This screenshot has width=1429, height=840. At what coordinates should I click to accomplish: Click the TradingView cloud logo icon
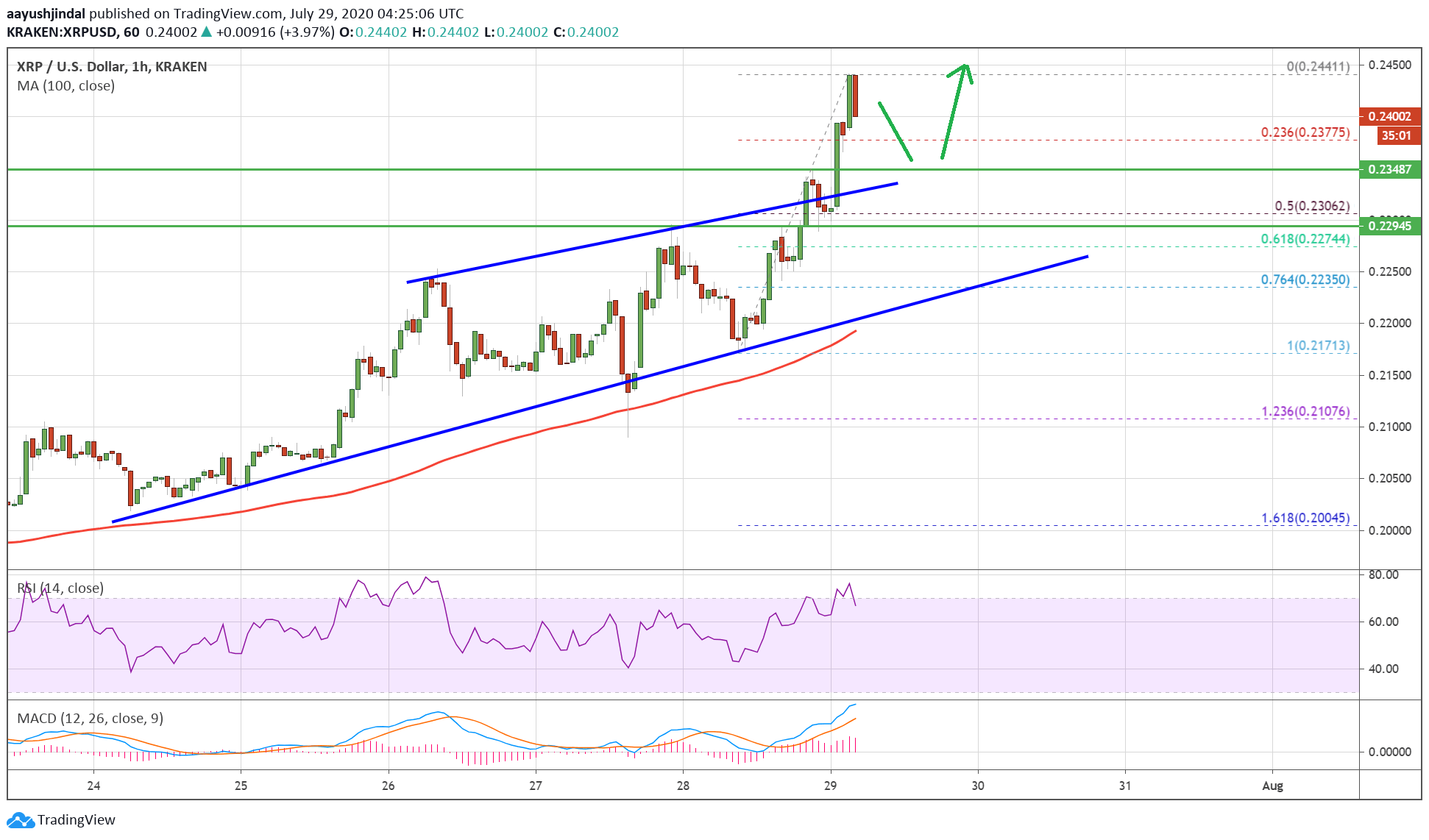[20, 820]
